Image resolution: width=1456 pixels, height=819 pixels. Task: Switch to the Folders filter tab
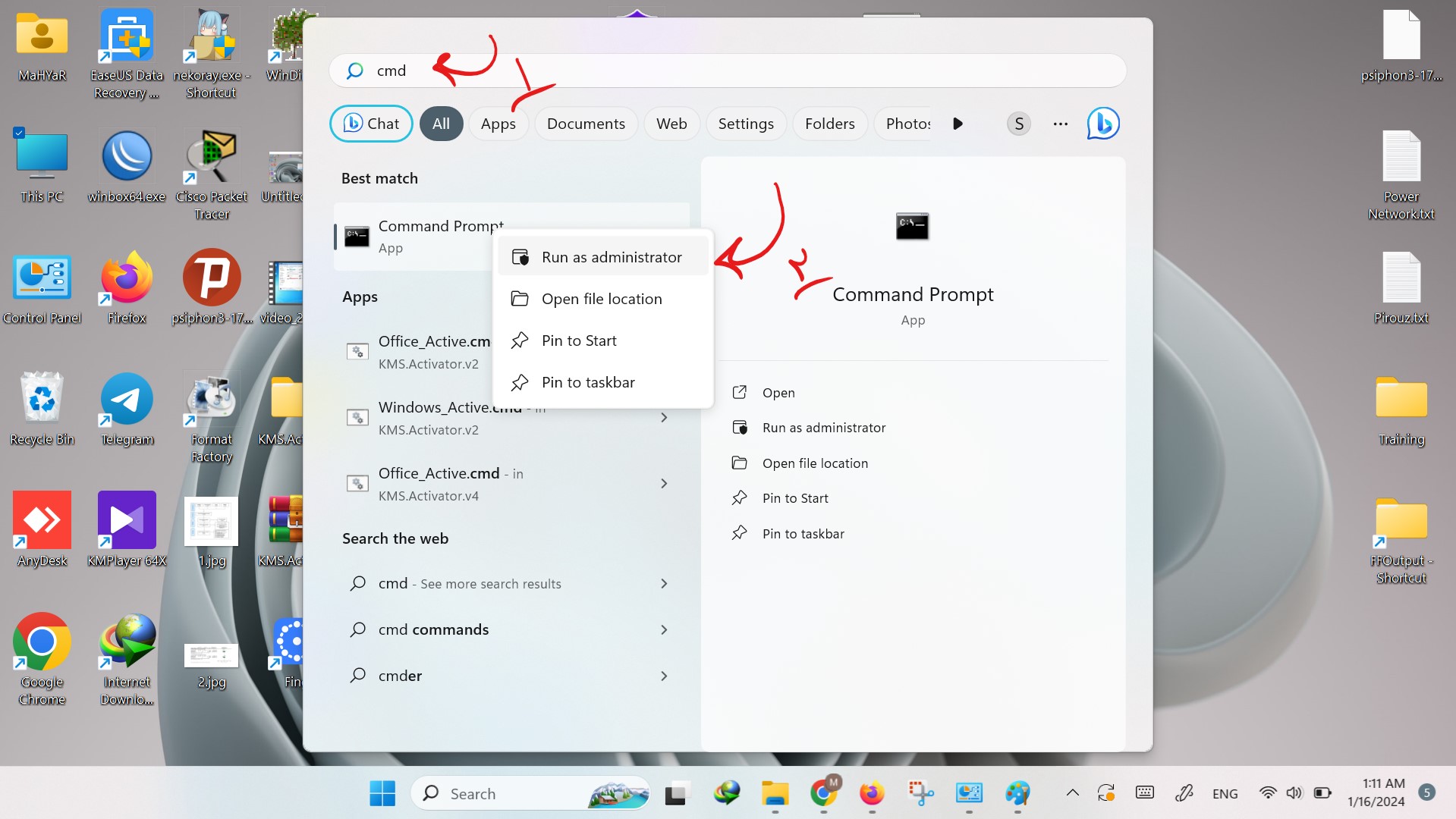coord(829,124)
